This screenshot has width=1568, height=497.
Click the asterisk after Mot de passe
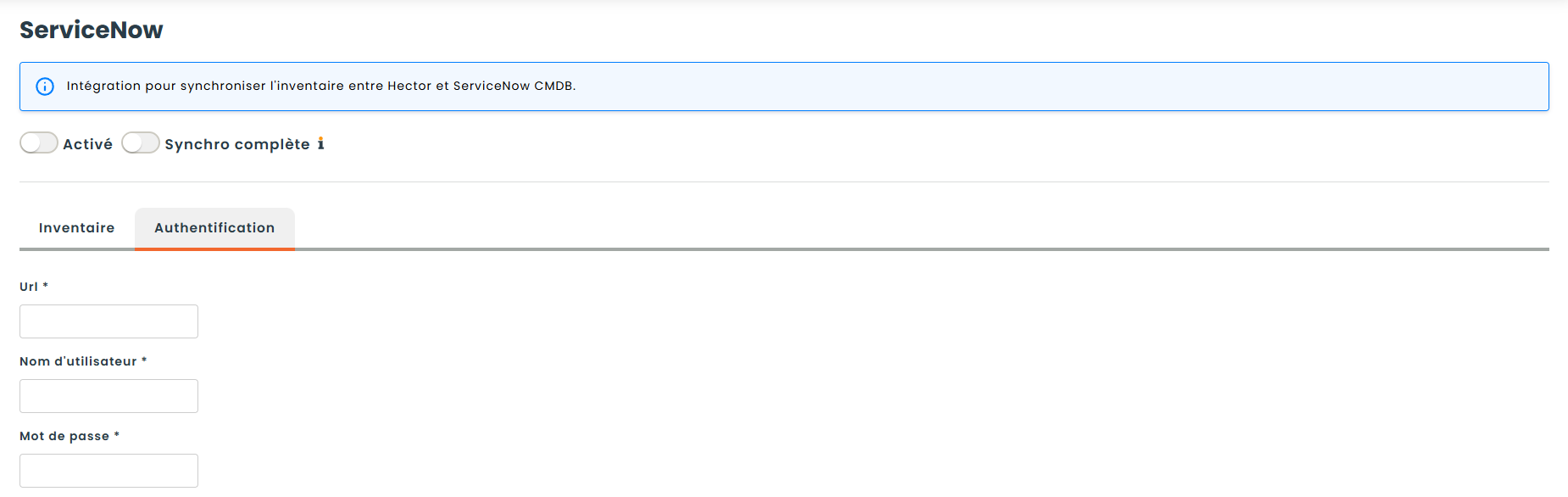[117, 435]
